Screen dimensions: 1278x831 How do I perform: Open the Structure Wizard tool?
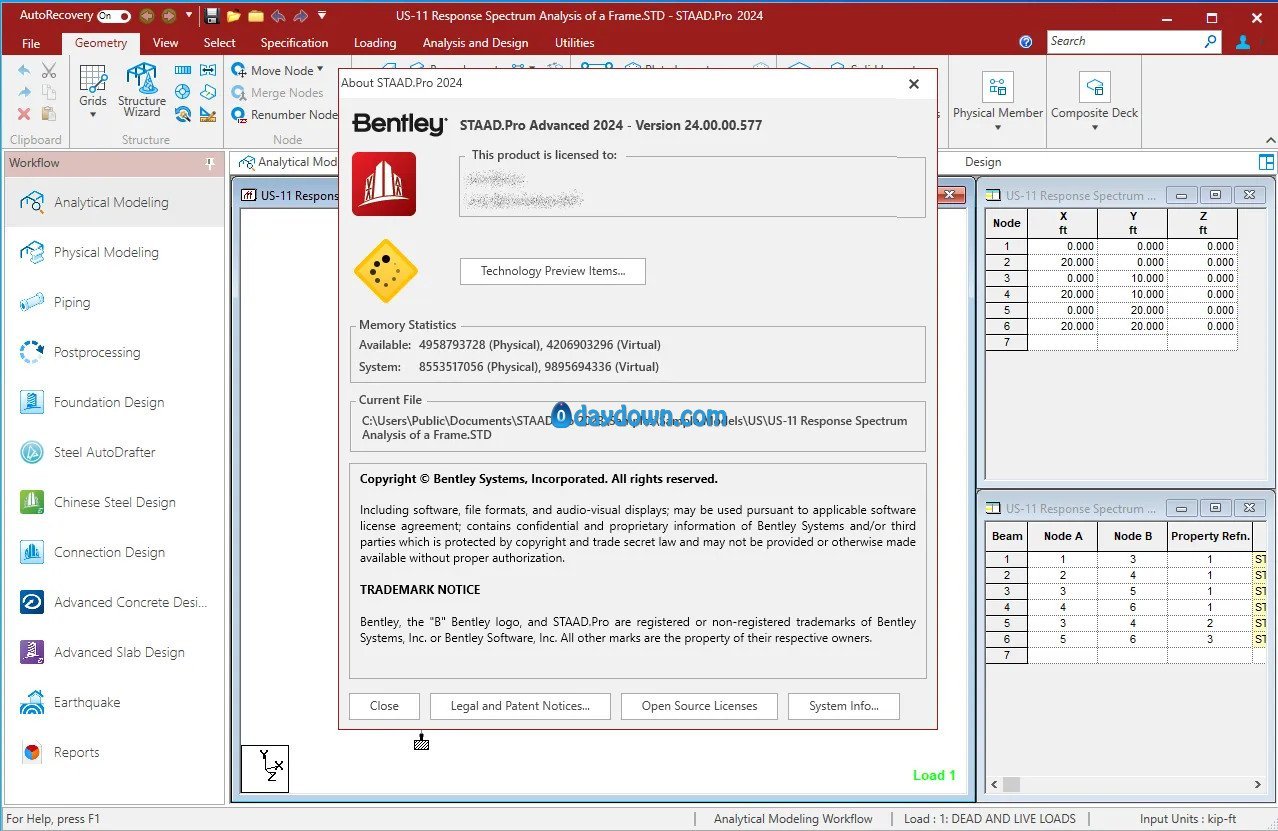[x=142, y=90]
